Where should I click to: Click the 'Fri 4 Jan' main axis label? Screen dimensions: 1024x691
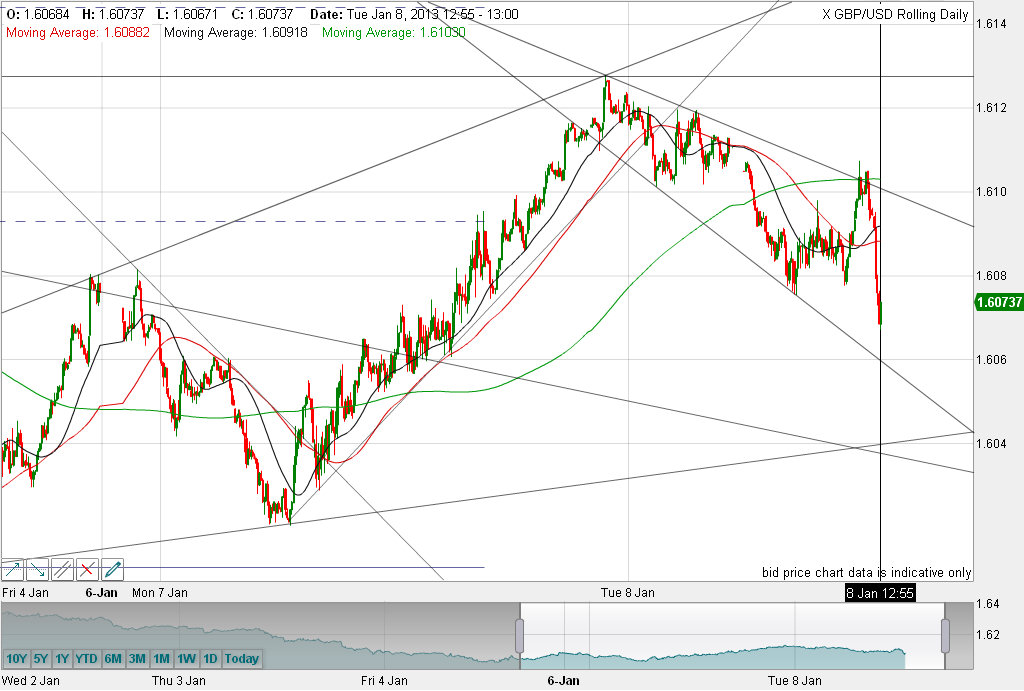click(25, 592)
